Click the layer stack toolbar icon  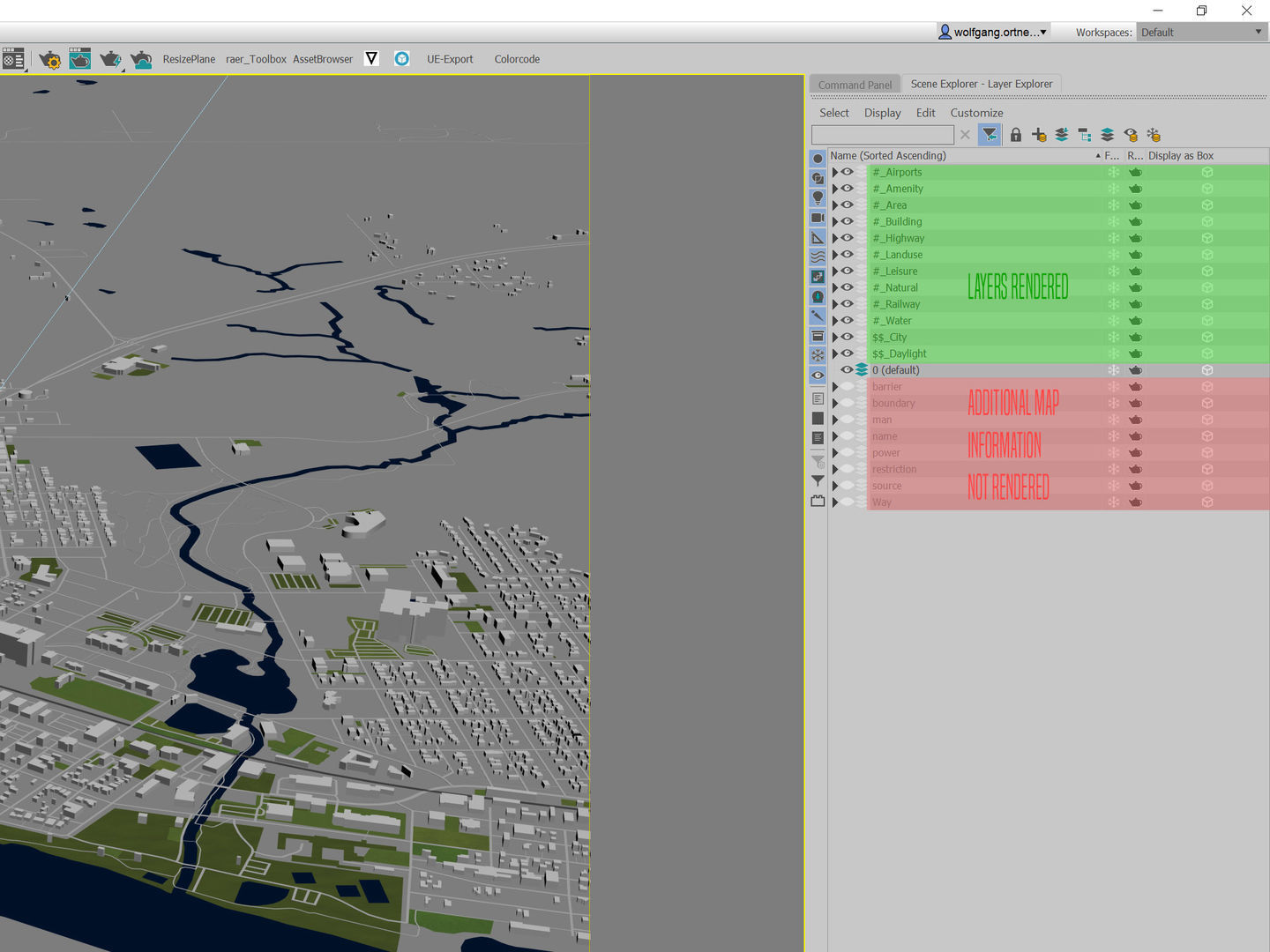click(x=1108, y=135)
